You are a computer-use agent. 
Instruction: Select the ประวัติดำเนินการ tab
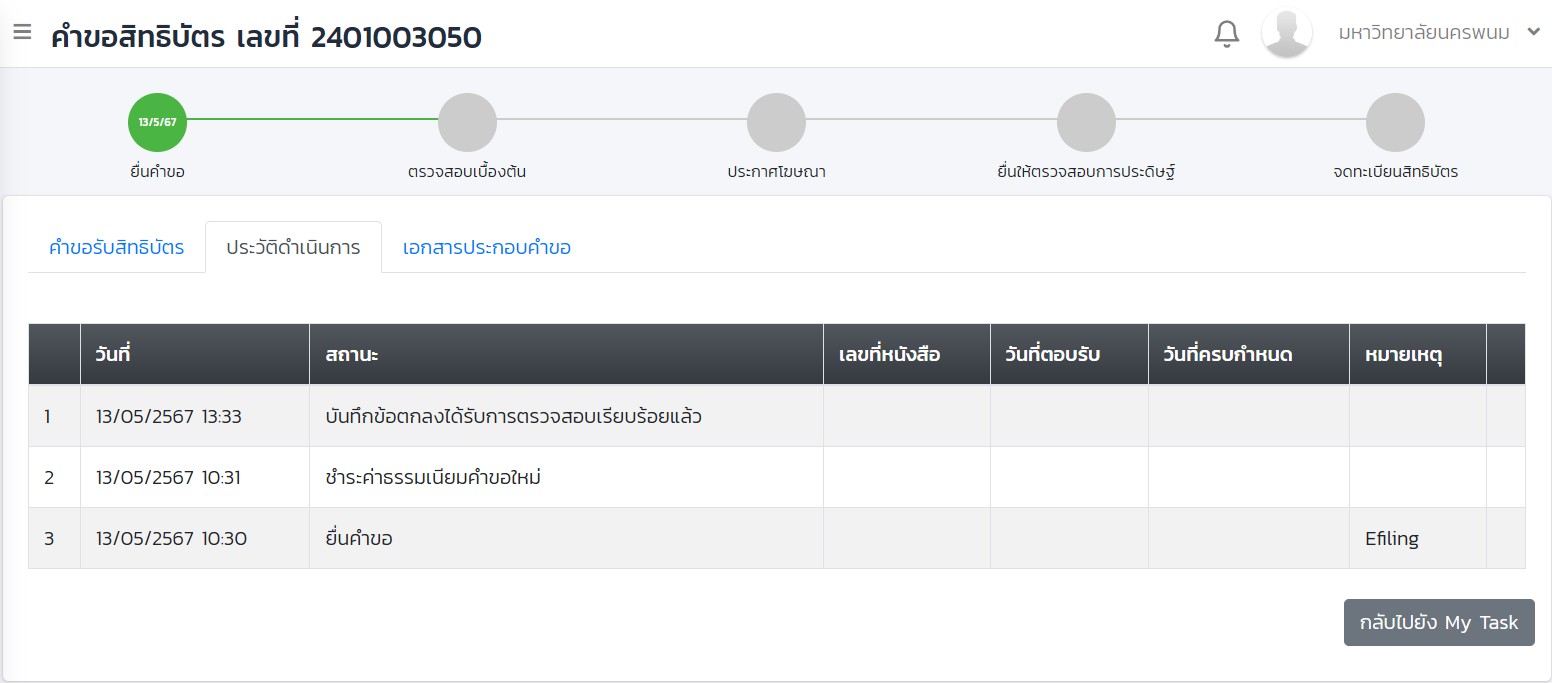tap(293, 248)
